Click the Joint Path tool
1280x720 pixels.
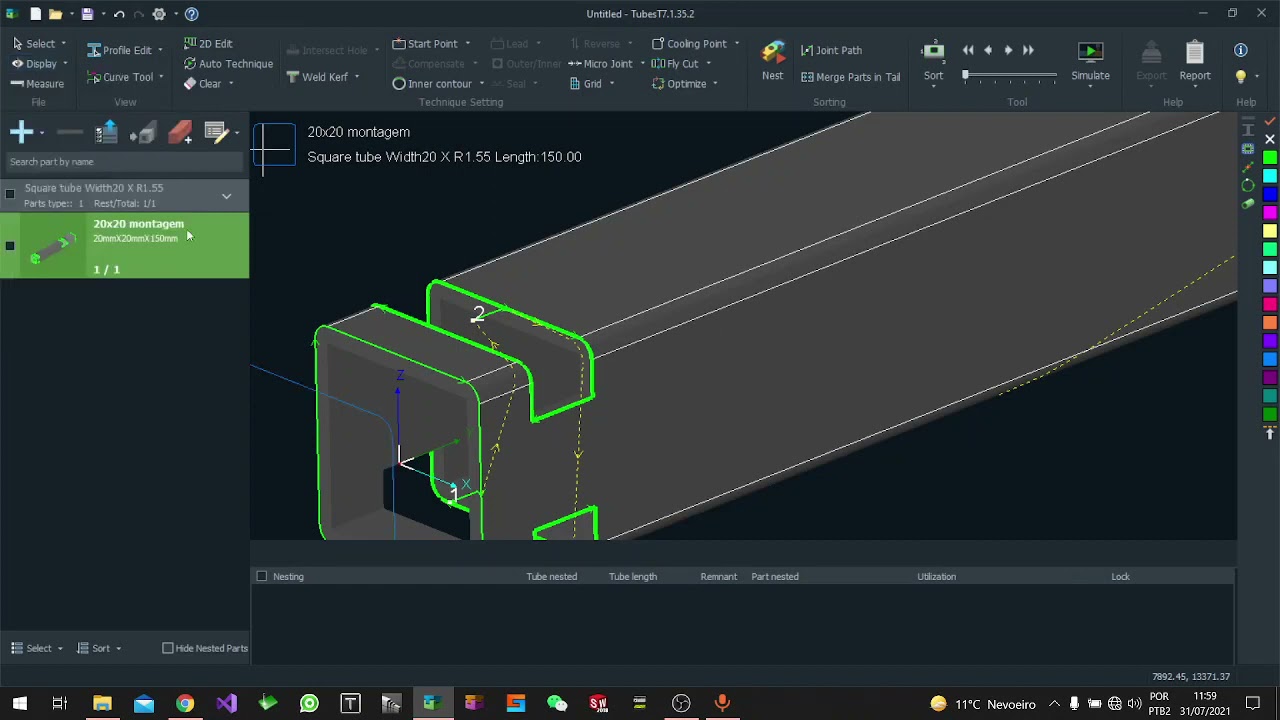coord(831,50)
